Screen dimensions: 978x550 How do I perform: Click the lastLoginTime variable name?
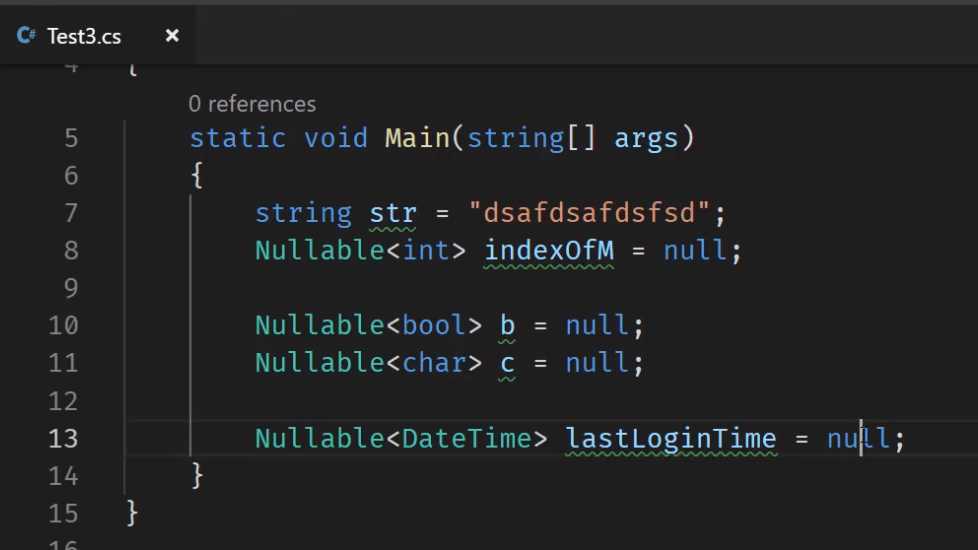click(671, 438)
